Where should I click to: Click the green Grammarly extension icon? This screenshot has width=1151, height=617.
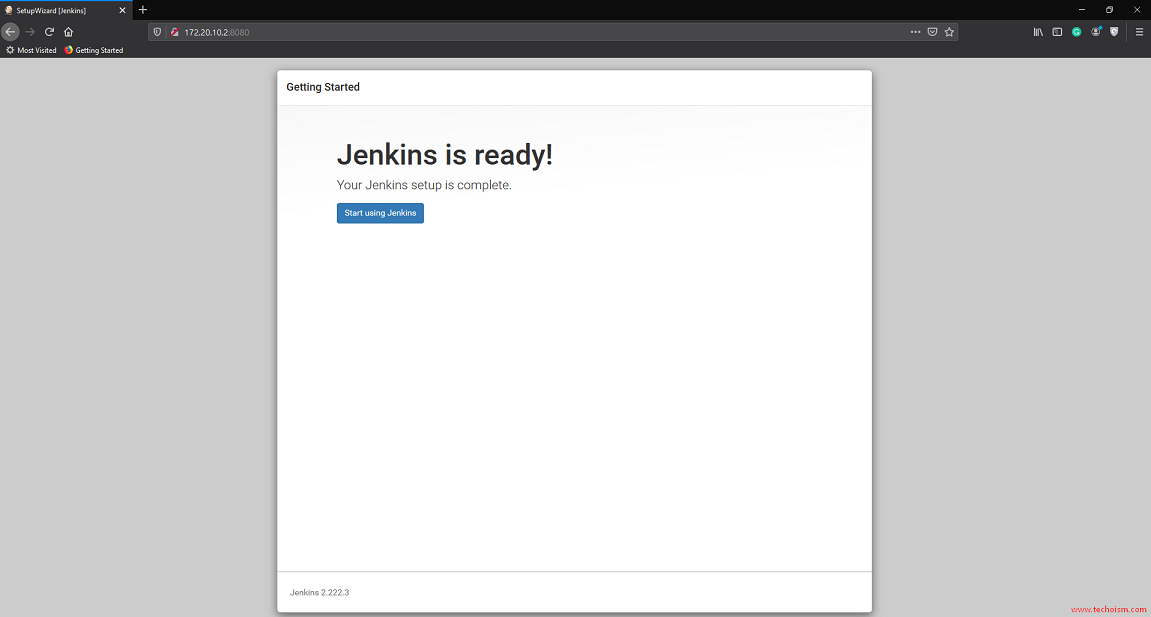tap(1076, 32)
